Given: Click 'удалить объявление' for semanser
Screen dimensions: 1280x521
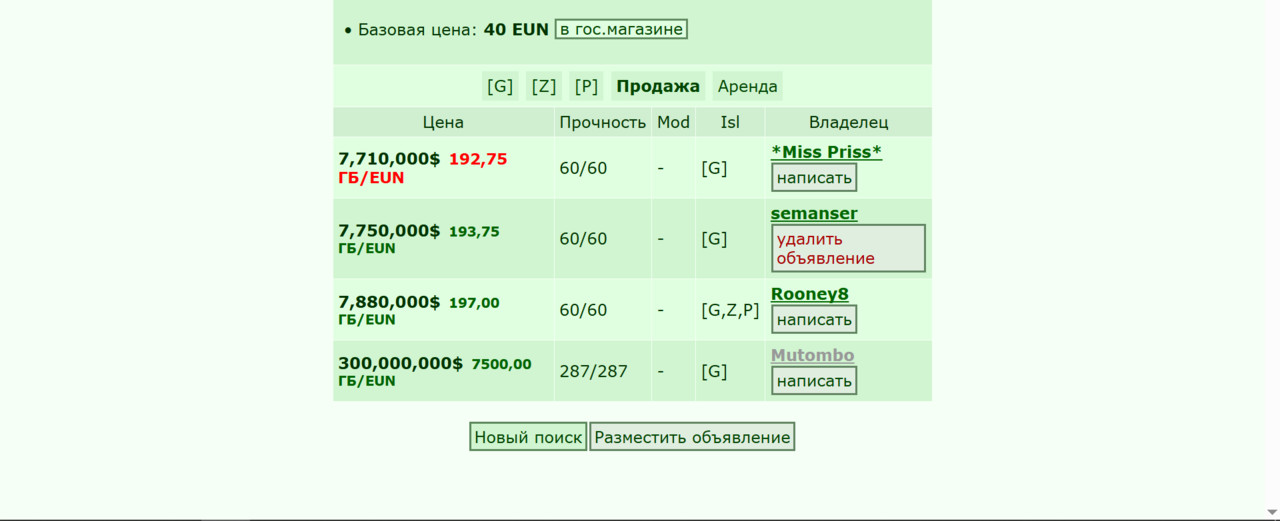Looking at the screenshot, I should (848, 248).
